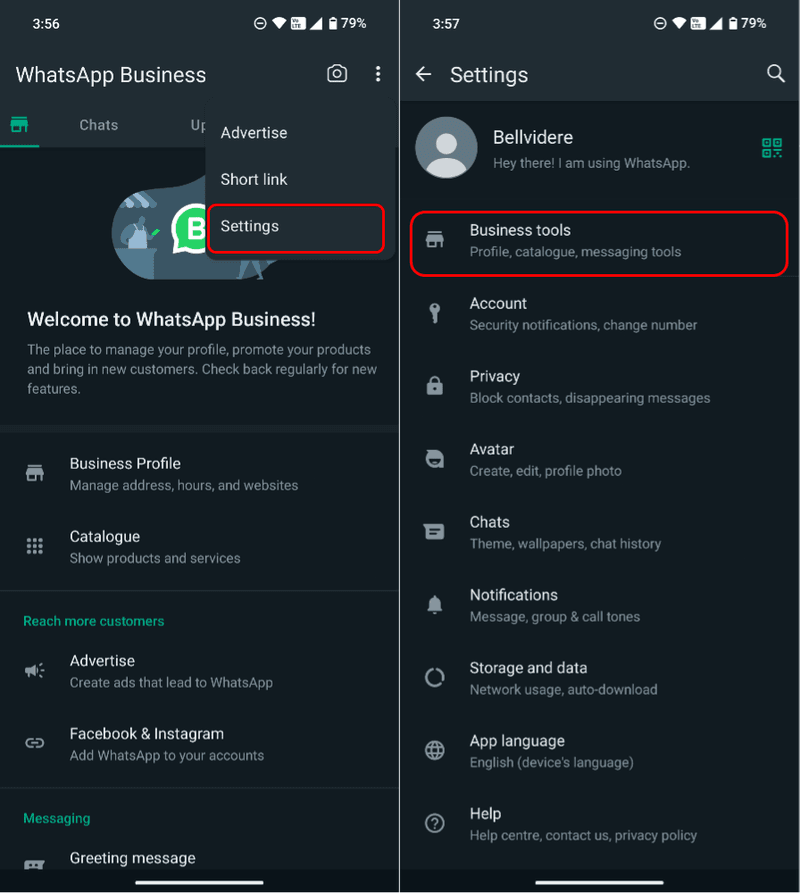This screenshot has width=800, height=893.
Task: Open Account settings for change number
Action: tap(600, 313)
